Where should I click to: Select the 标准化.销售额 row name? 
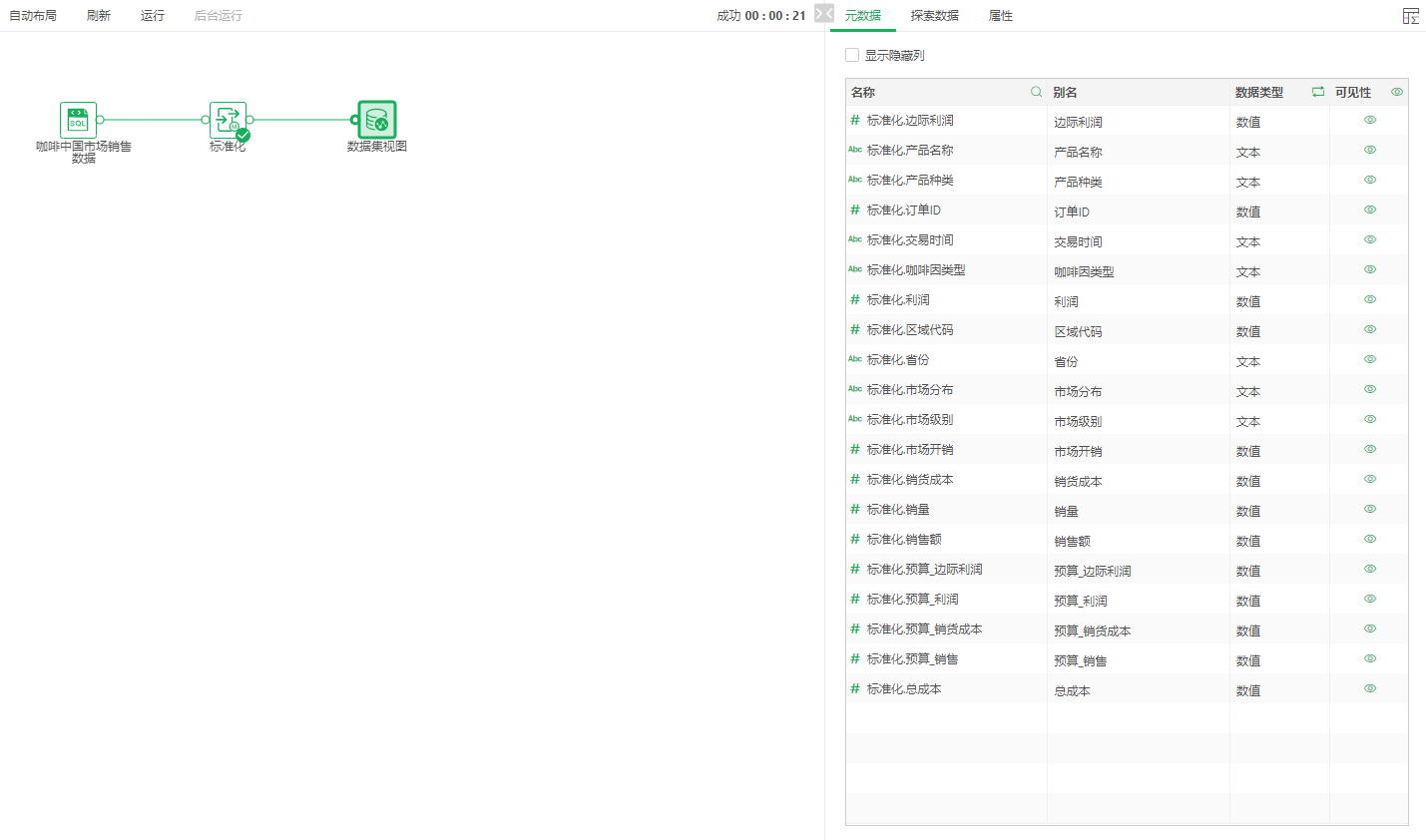pos(904,539)
